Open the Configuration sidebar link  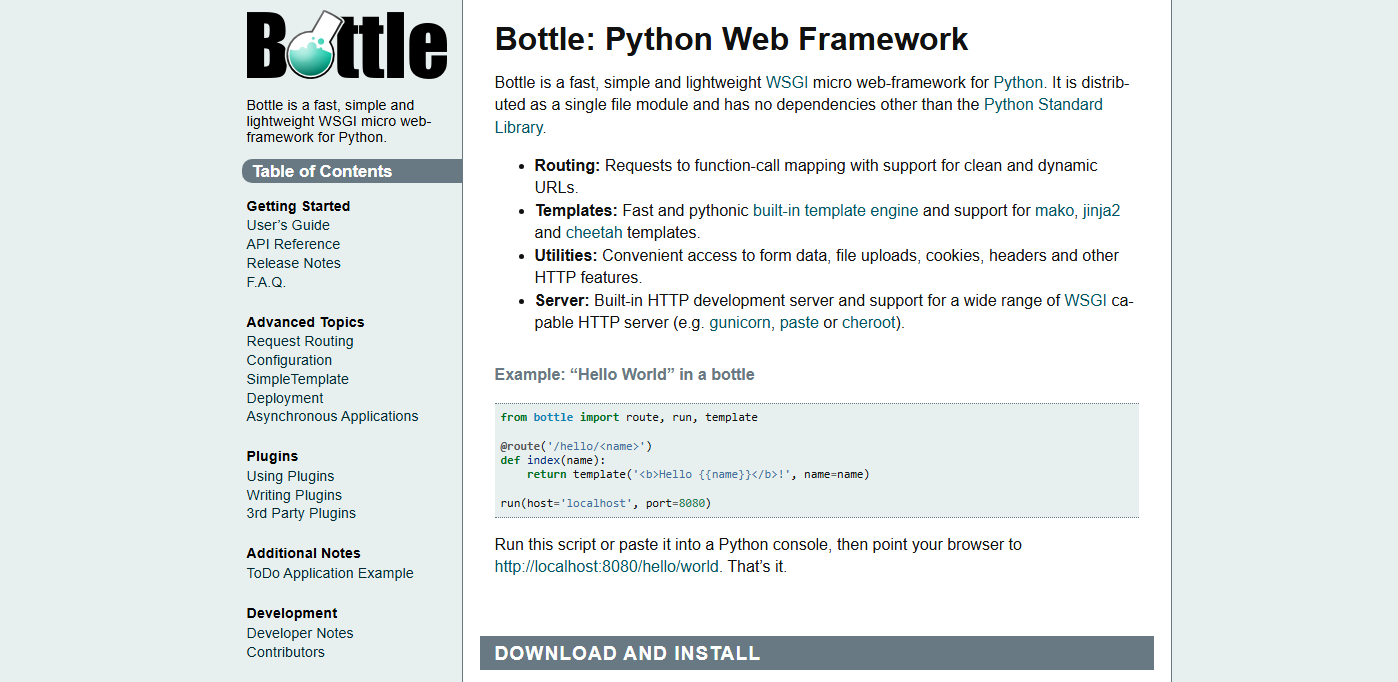click(x=289, y=360)
